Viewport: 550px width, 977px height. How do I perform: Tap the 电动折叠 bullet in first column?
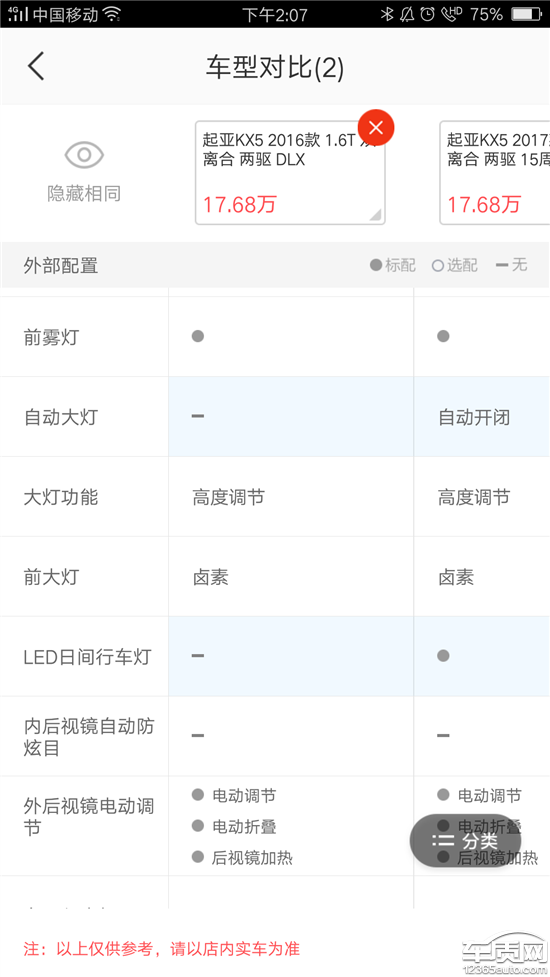[x=197, y=826]
